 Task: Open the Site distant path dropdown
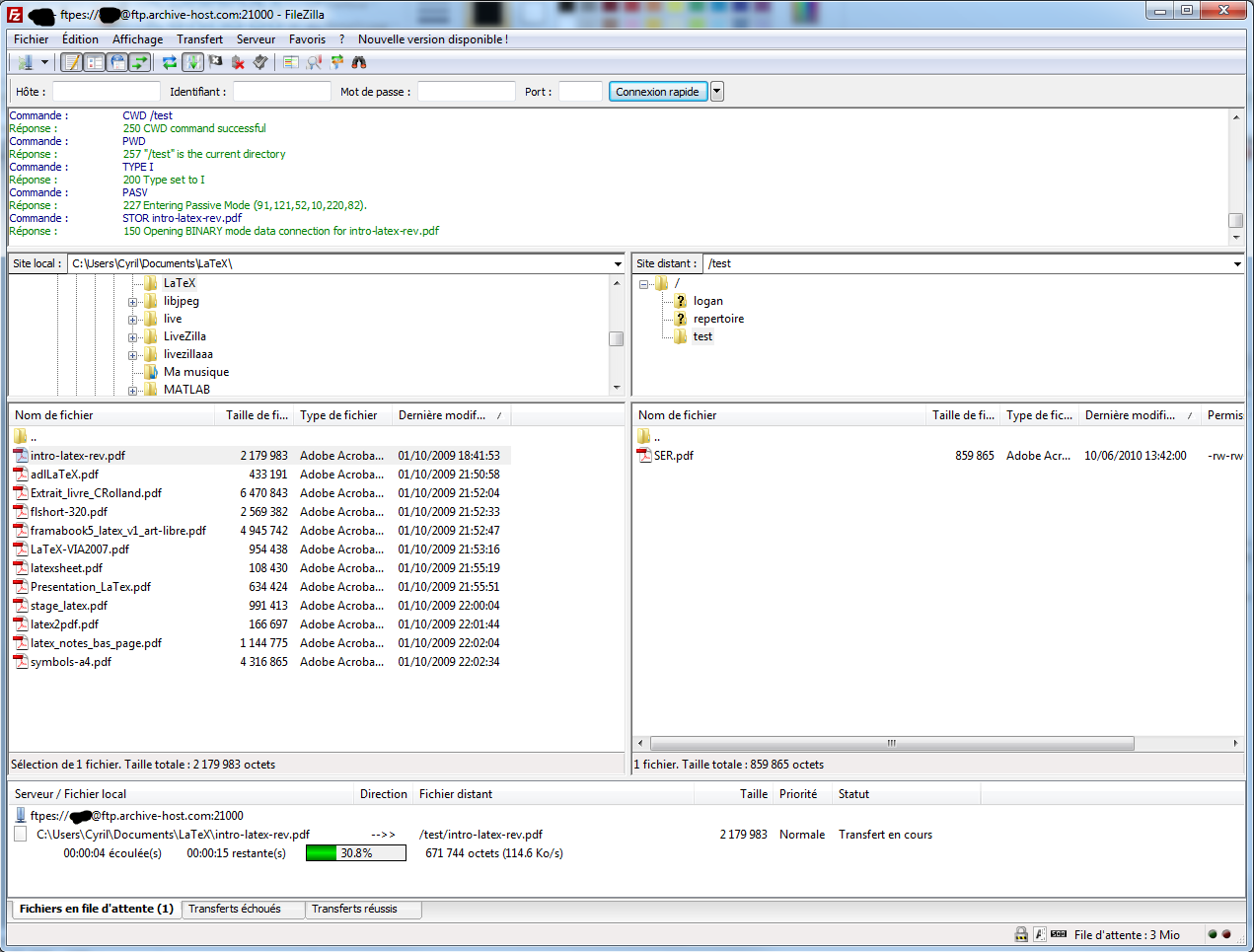pos(1237,264)
